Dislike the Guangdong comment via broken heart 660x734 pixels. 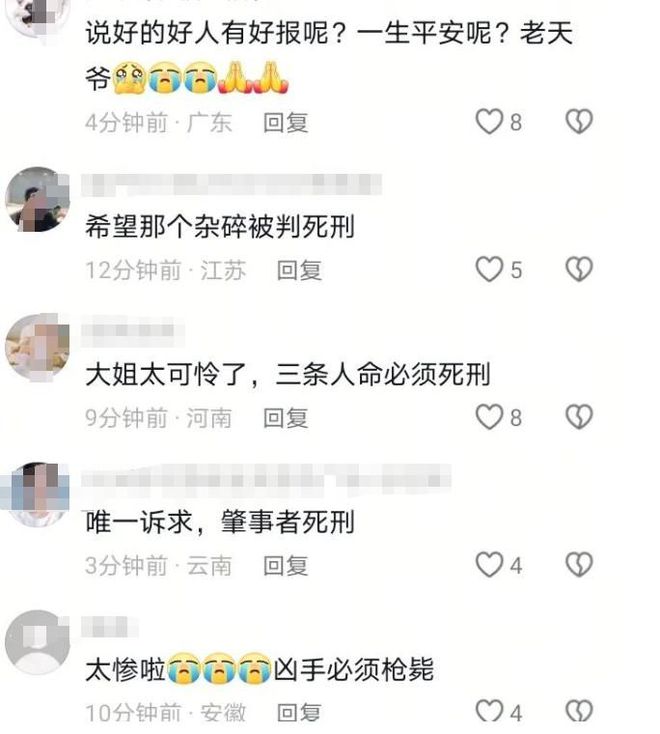point(579,122)
